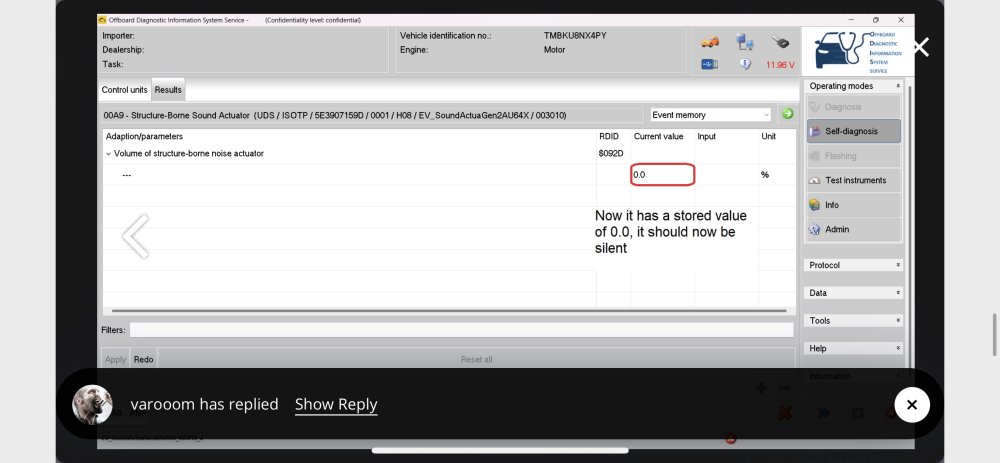
Task: Select Test instruments operating mode
Action: [854, 180]
